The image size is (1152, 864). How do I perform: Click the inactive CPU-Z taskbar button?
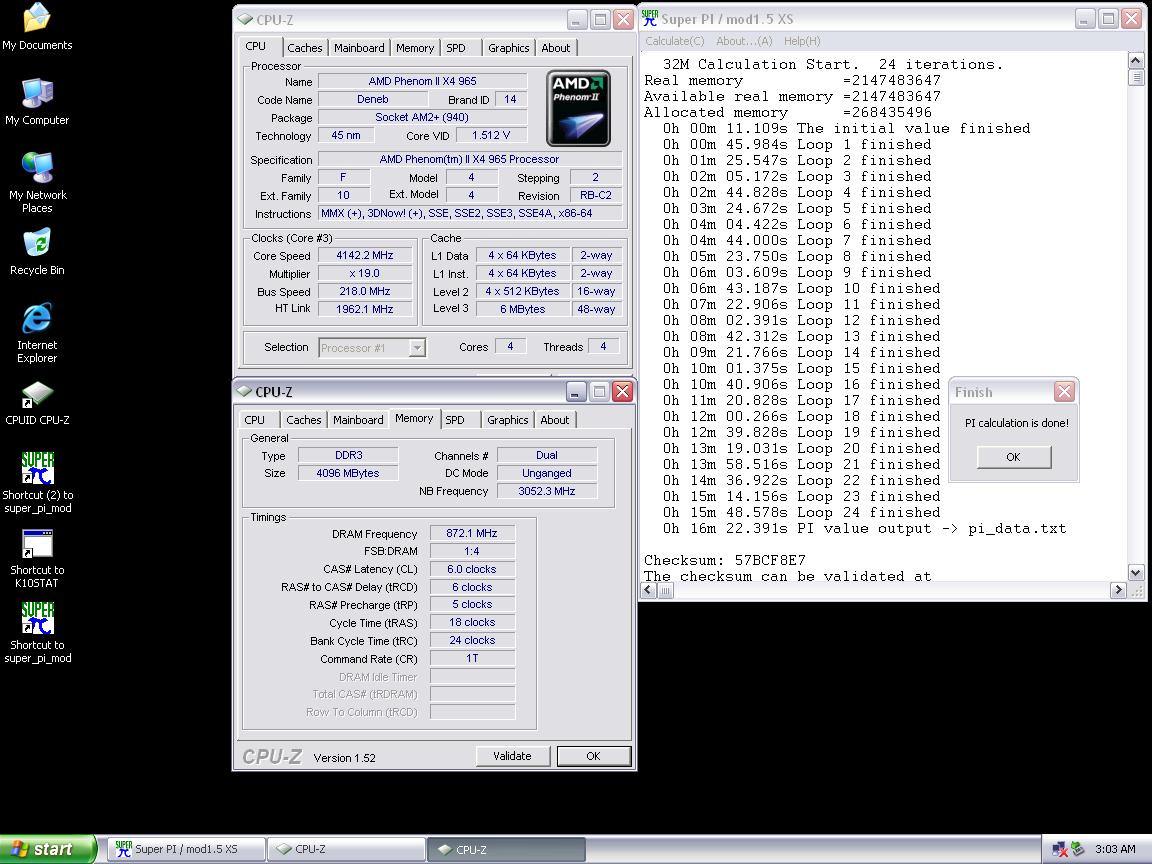pyautogui.click(x=347, y=849)
